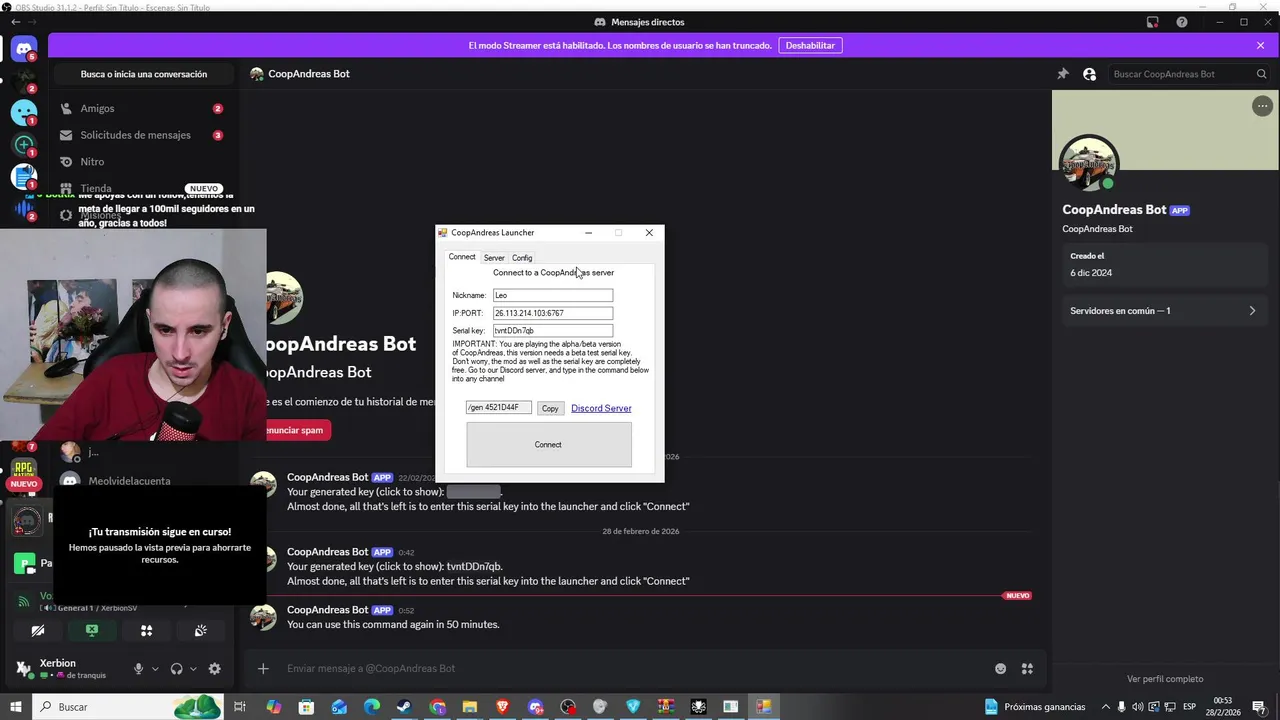Open Steam from taskbar
Screen dimensions: 1280x720
(x=404, y=707)
